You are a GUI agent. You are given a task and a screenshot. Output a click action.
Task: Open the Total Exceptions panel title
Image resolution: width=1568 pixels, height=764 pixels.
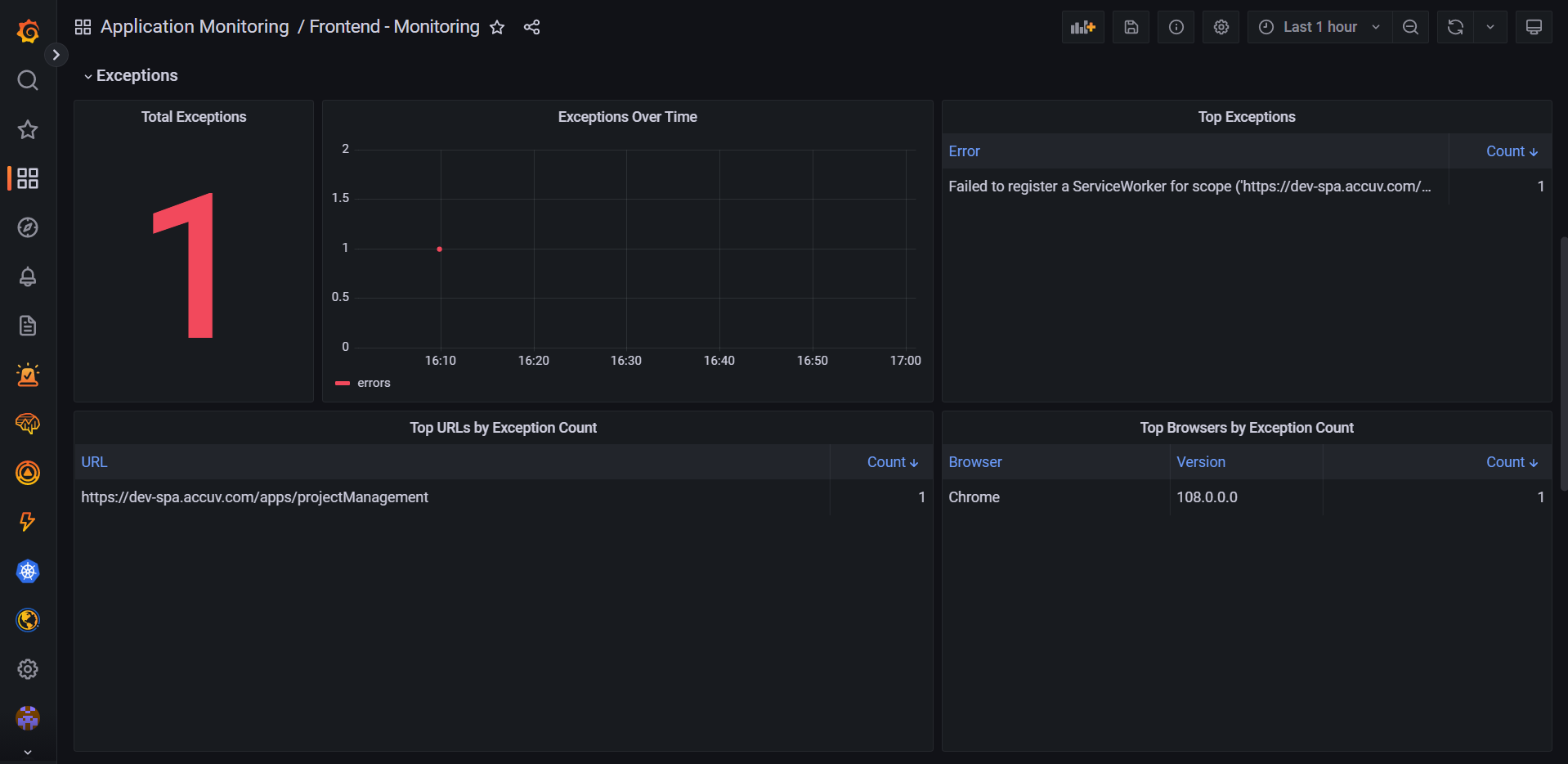click(x=194, y=117)
